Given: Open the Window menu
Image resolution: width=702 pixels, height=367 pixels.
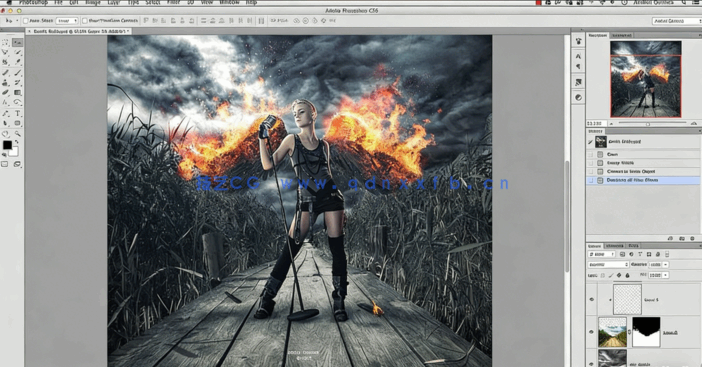Looking at the screenshot, I should tap(229, 2).
